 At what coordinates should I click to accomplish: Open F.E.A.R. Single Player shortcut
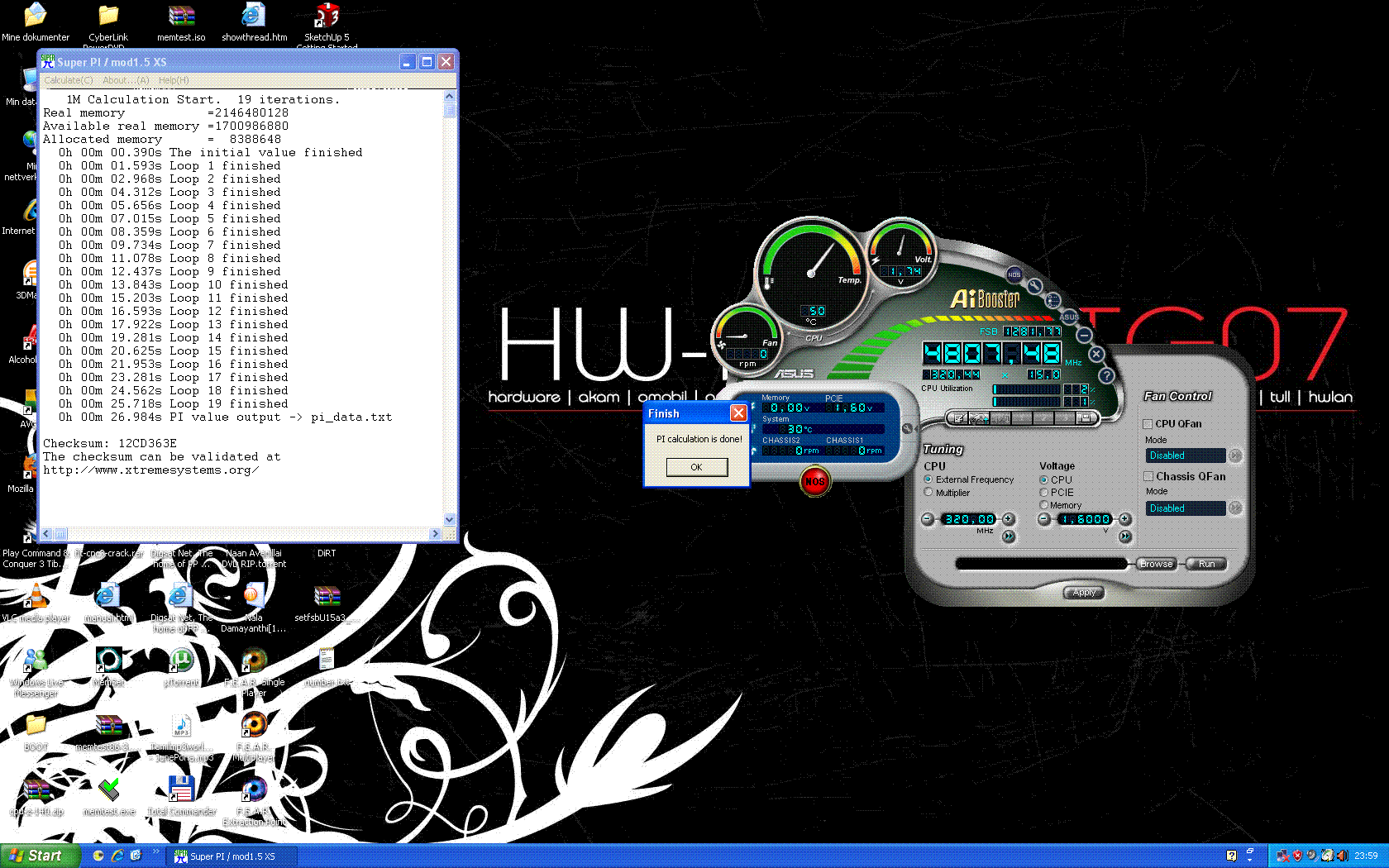pyautogui.click(x=254, y=673)
